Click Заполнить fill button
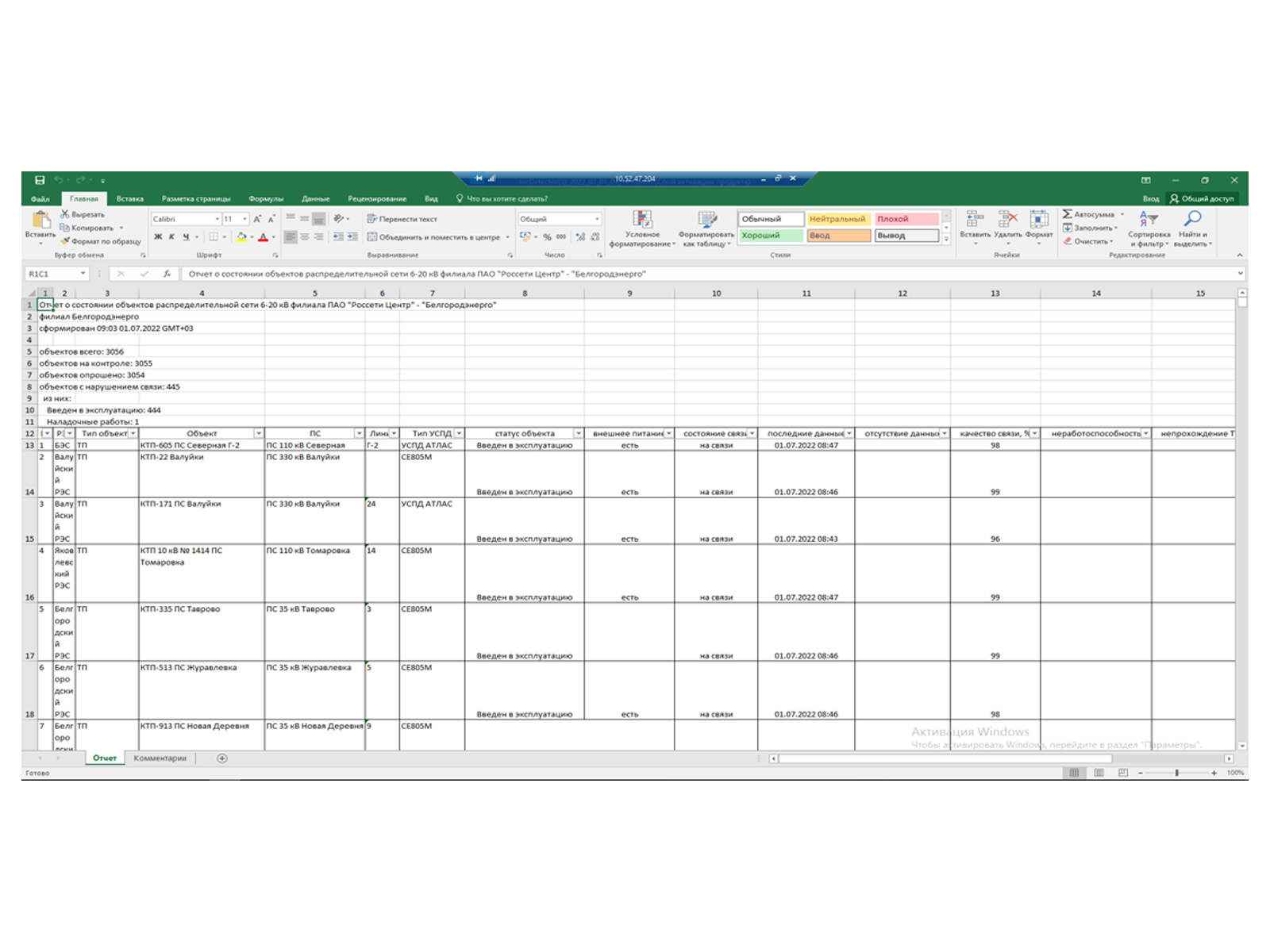 click(x=1091, y=228)
